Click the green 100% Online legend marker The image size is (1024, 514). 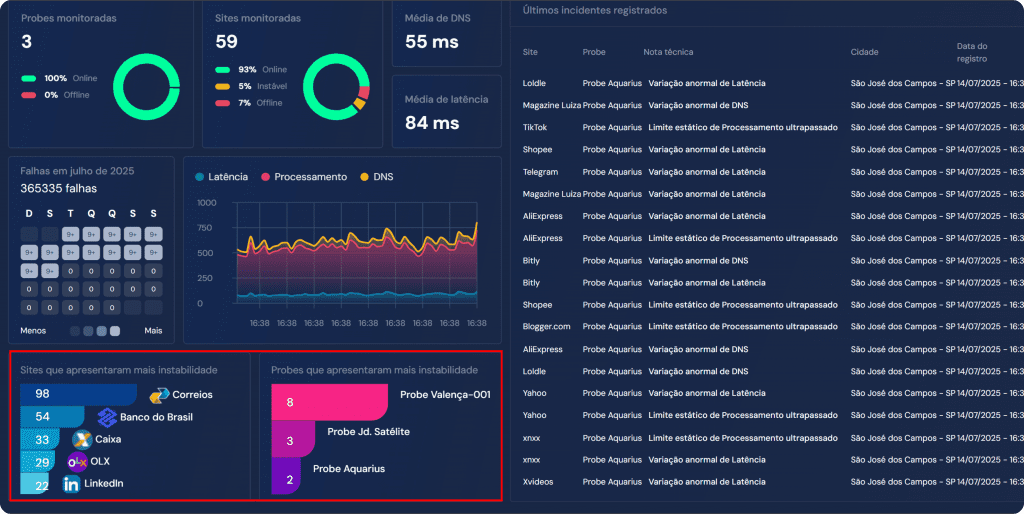[29, 78]
